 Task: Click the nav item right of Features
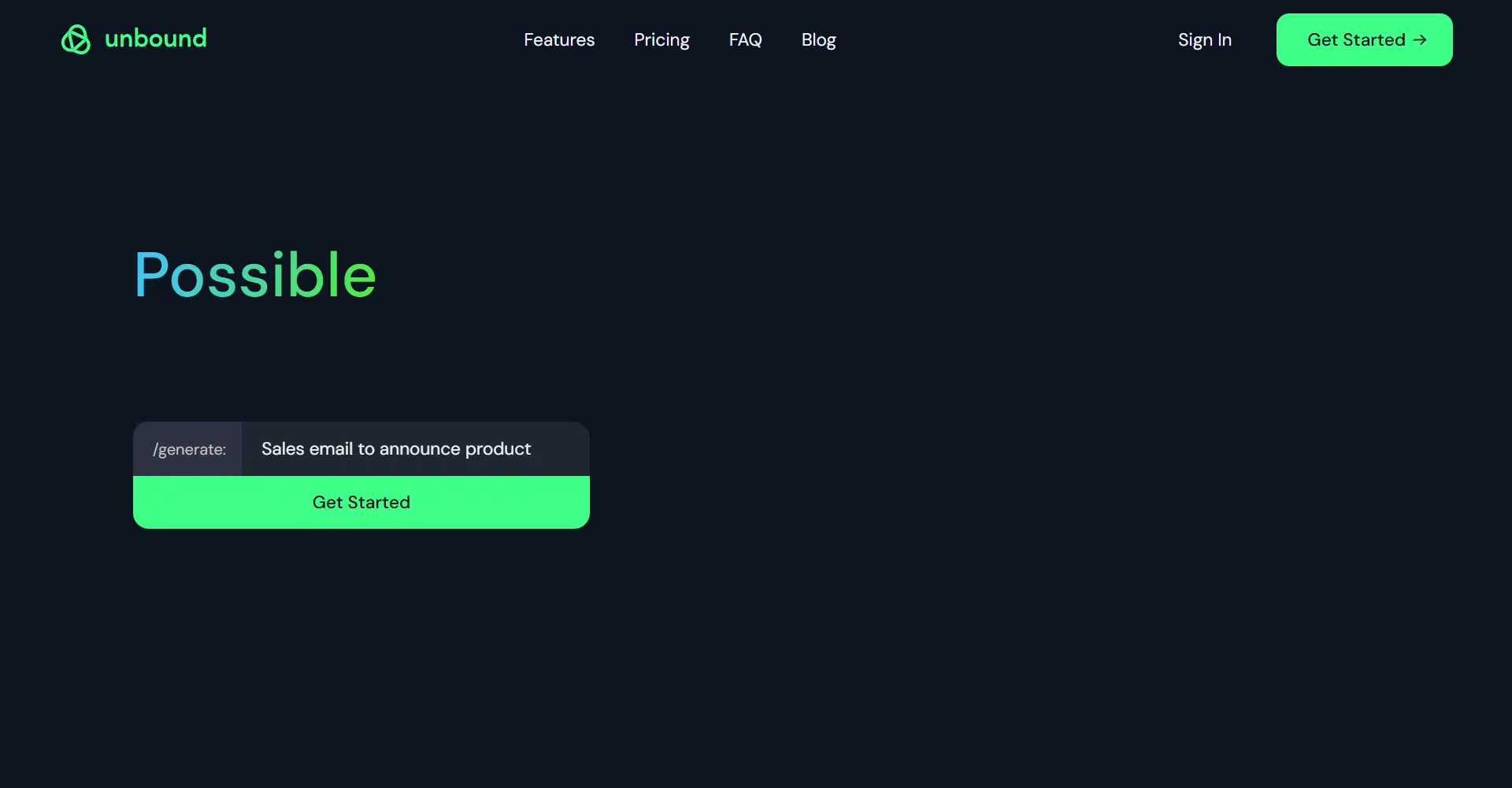[661, 40]
